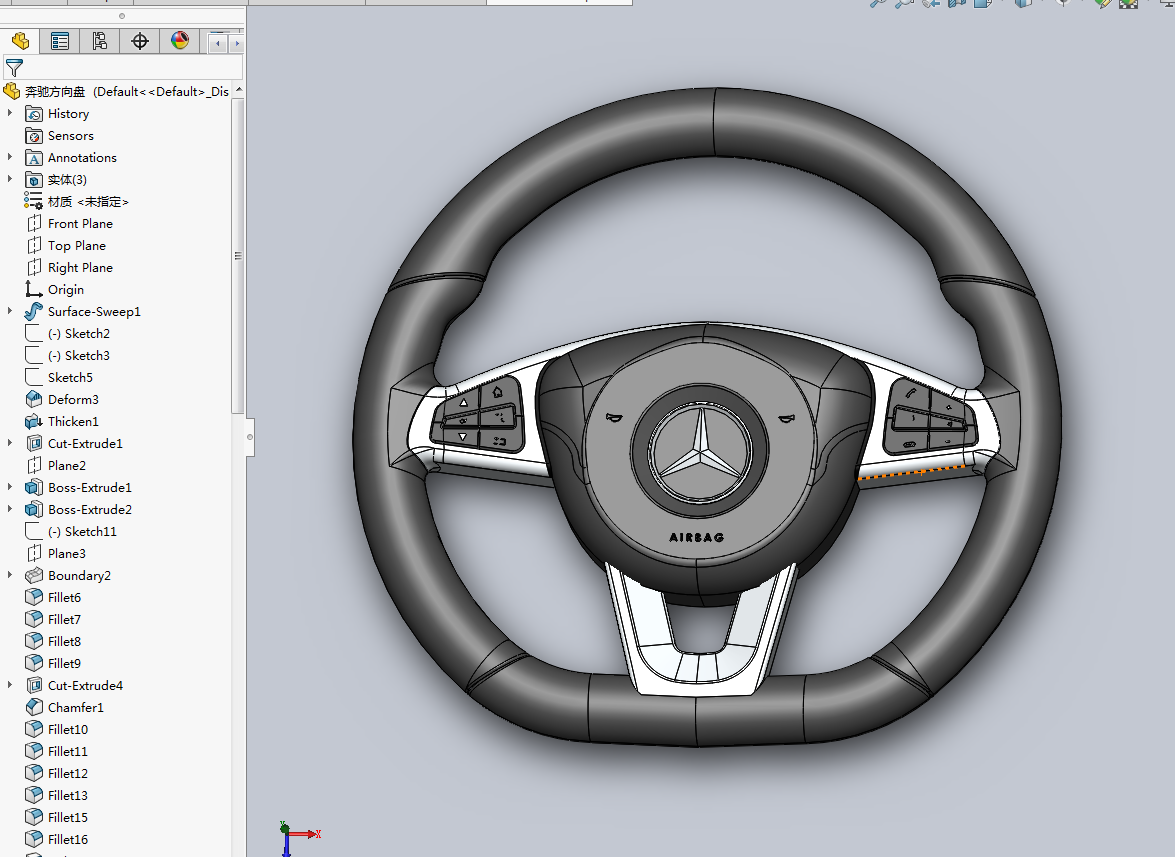The width and height of the screenshot is (1175, 857).
Task: Click the Deform3 feature icon
Action: (x=34, y=399)
